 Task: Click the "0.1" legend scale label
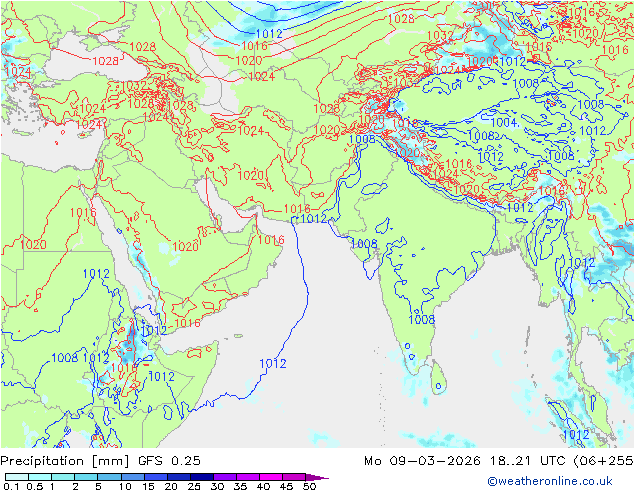pyautogui.click(x=11, y=486)
